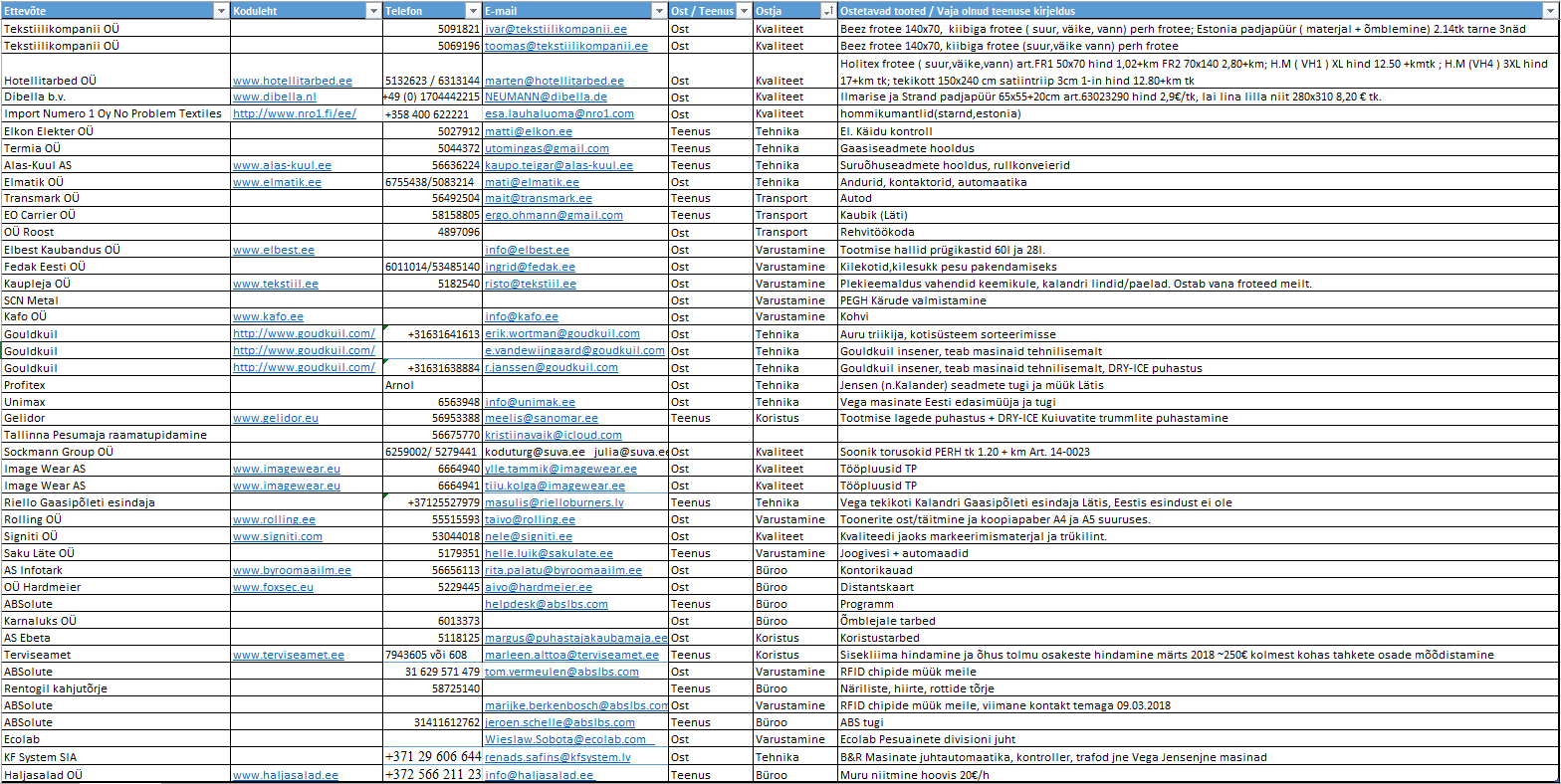Open the ergo.ohmann@gmail.com mail link
The width and height of the screenshot is (1561, 784).
[555, 216]
